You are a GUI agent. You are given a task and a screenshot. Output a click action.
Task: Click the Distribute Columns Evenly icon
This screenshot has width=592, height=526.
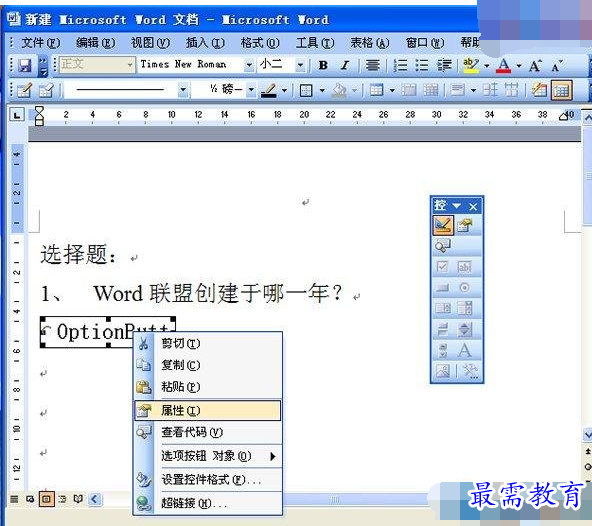coord(512,90)
